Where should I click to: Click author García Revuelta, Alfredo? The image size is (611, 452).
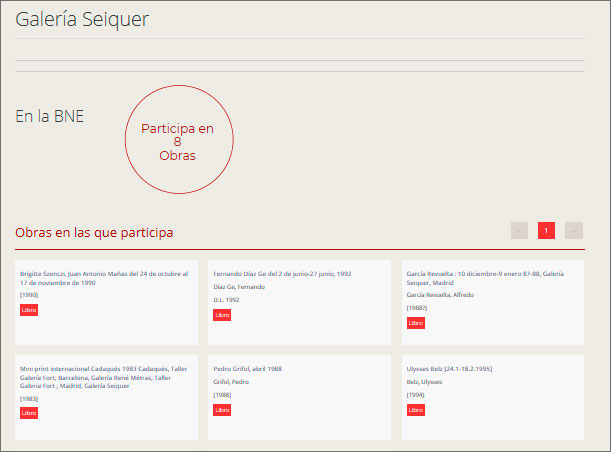coord(440,295)
